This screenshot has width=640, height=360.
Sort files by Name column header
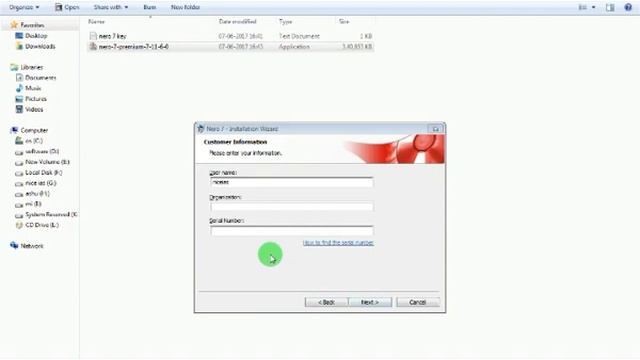point(96,22)
